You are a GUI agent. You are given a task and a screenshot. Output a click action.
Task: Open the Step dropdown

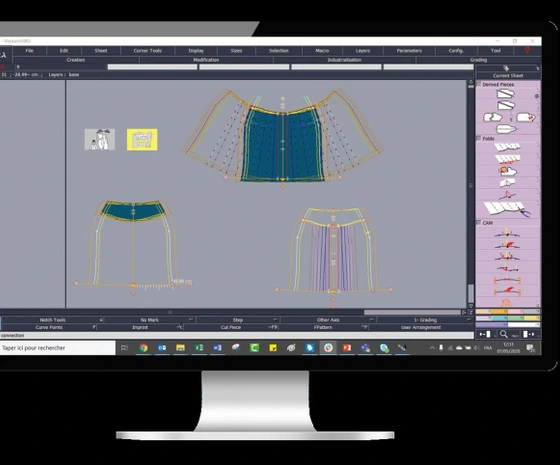pyautogui.click(x=238, y=320)
